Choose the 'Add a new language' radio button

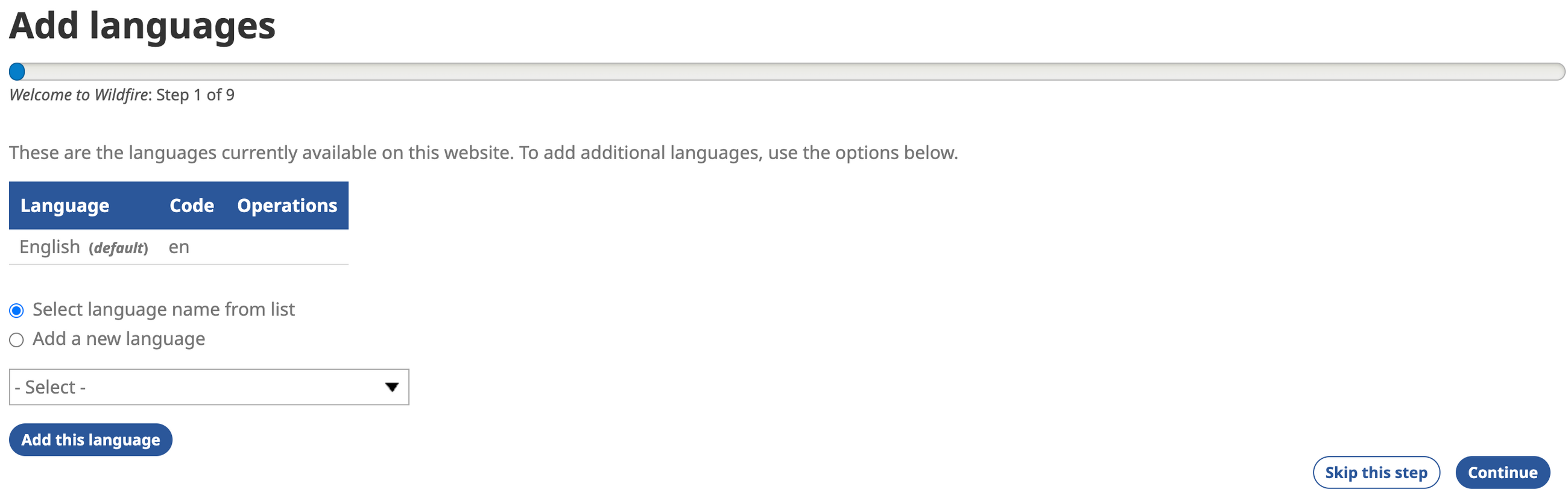(x=16, y=339)
